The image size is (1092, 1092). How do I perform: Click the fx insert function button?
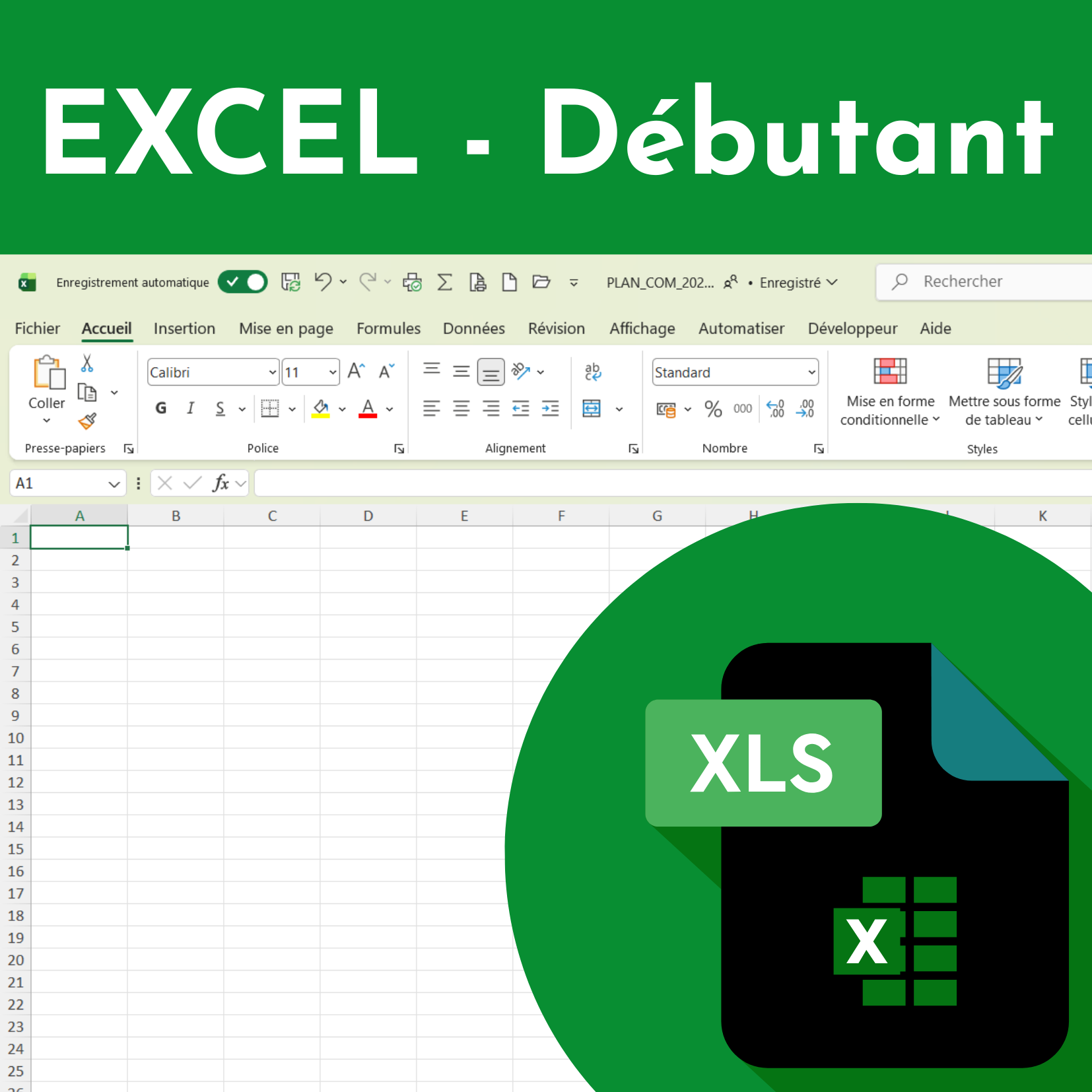pos(221,483)
